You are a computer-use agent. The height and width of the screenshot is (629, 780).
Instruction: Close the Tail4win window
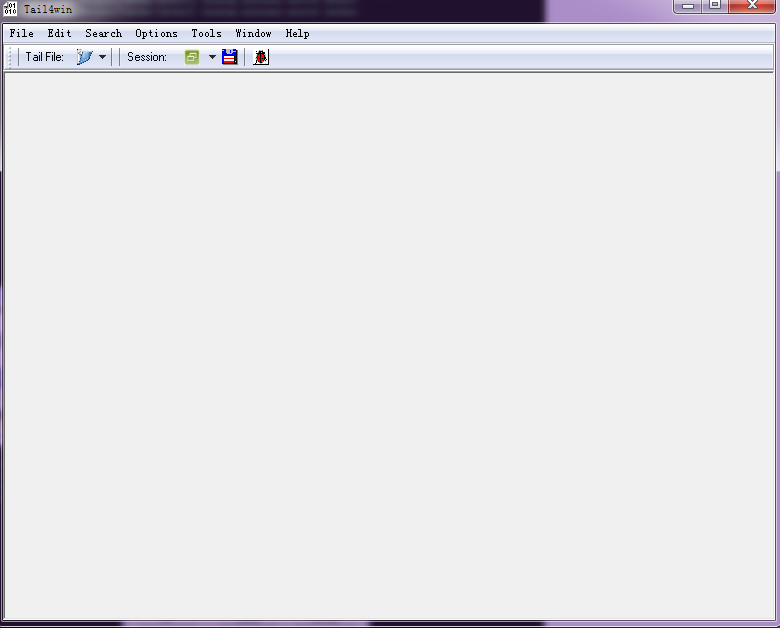click(752, 6)
